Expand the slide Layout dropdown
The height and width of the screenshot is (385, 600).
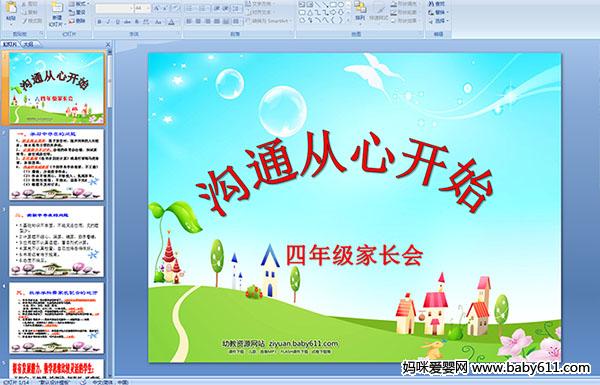79,4
